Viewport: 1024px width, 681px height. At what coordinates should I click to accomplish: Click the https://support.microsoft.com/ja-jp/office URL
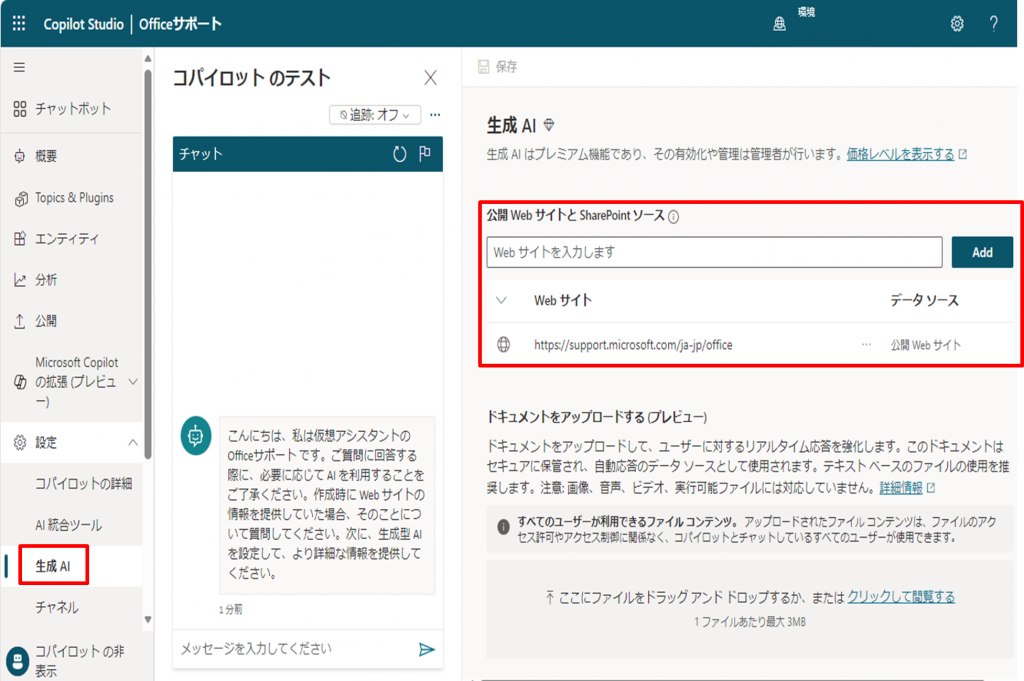pyautogui.click(x=633, y=345)
